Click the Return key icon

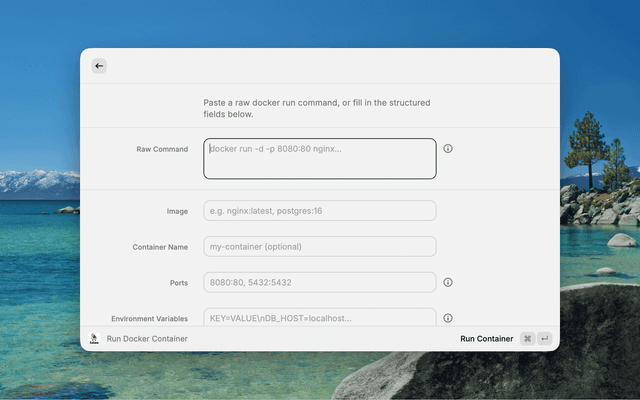(545, 339)
